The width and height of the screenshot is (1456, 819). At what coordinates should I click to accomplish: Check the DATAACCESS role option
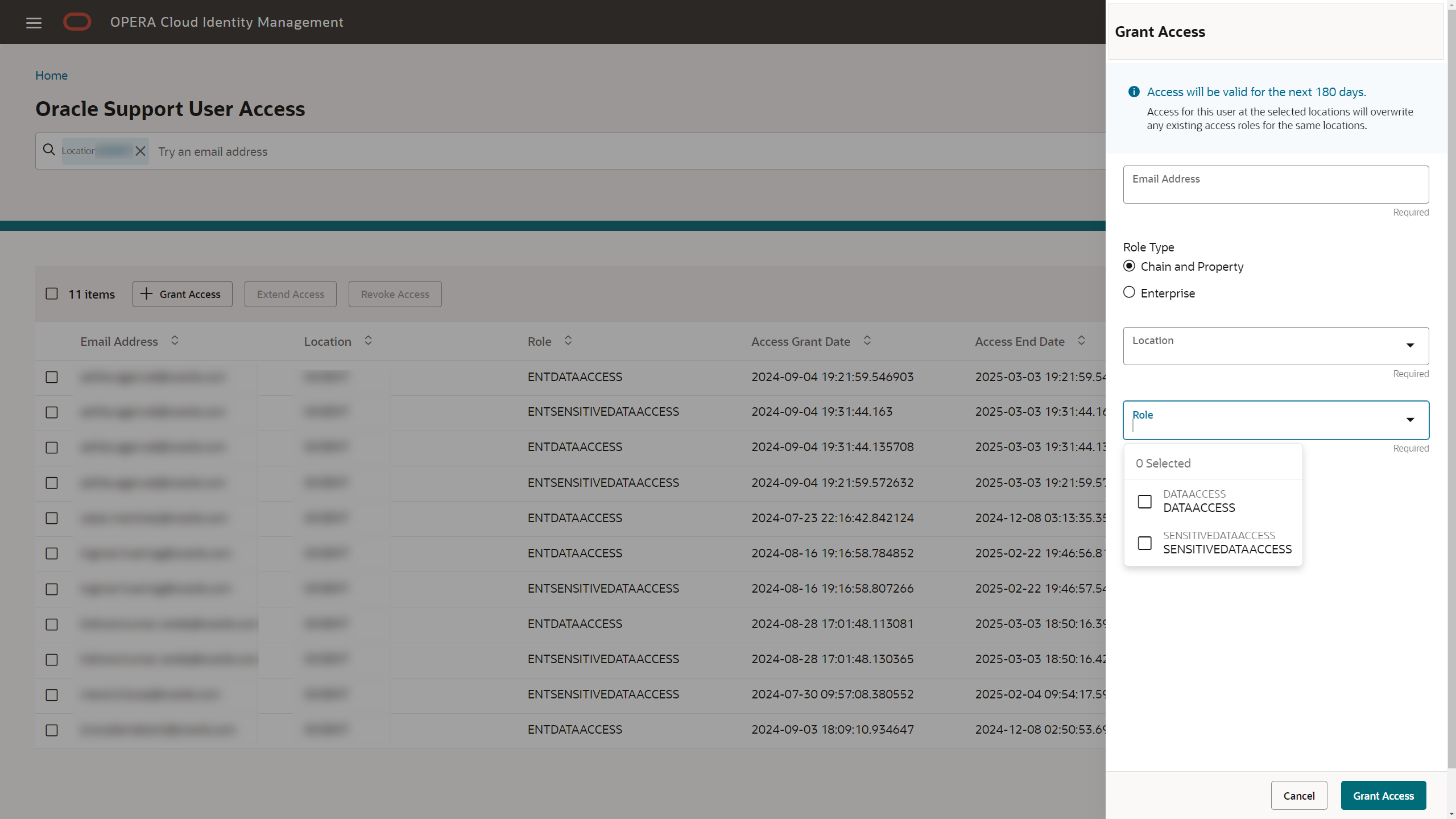1144,502
